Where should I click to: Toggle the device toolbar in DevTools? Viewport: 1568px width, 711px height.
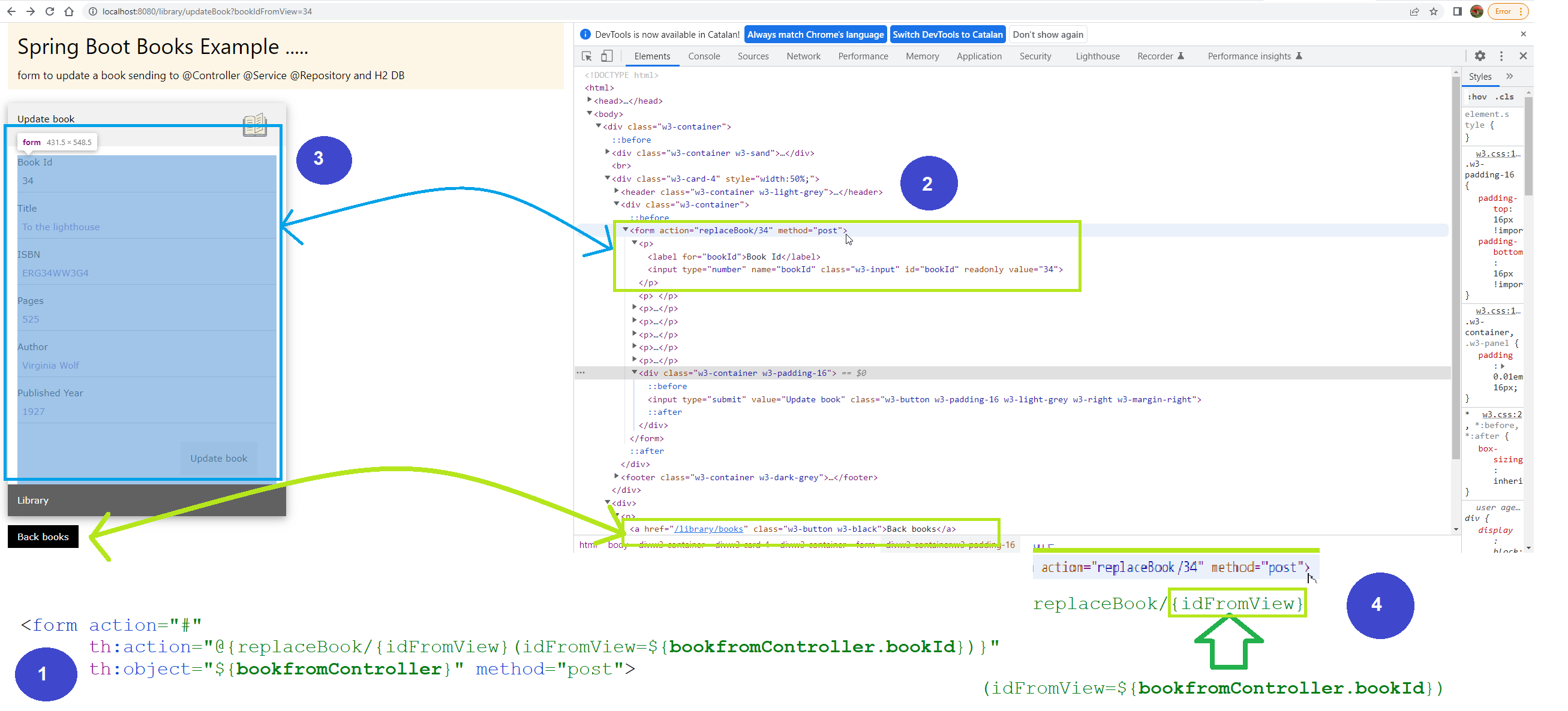[x=606, y=56]
